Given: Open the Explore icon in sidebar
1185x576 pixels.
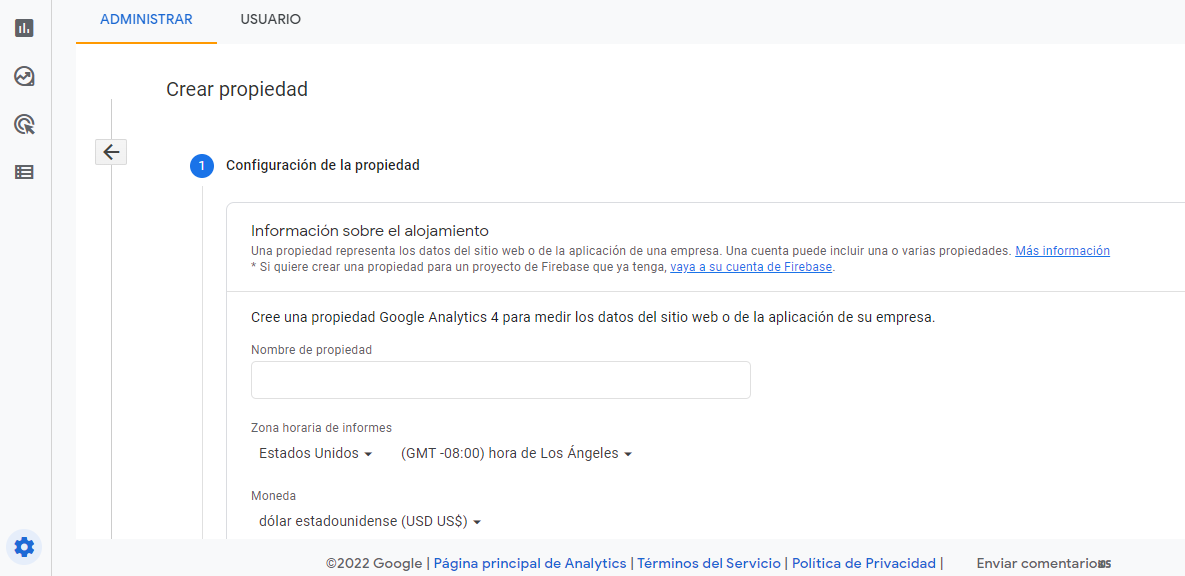Looking at the screenshot, I should tap(24, 76).
